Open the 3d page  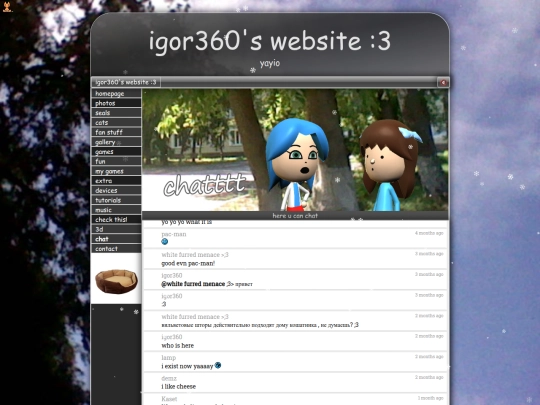116,229
